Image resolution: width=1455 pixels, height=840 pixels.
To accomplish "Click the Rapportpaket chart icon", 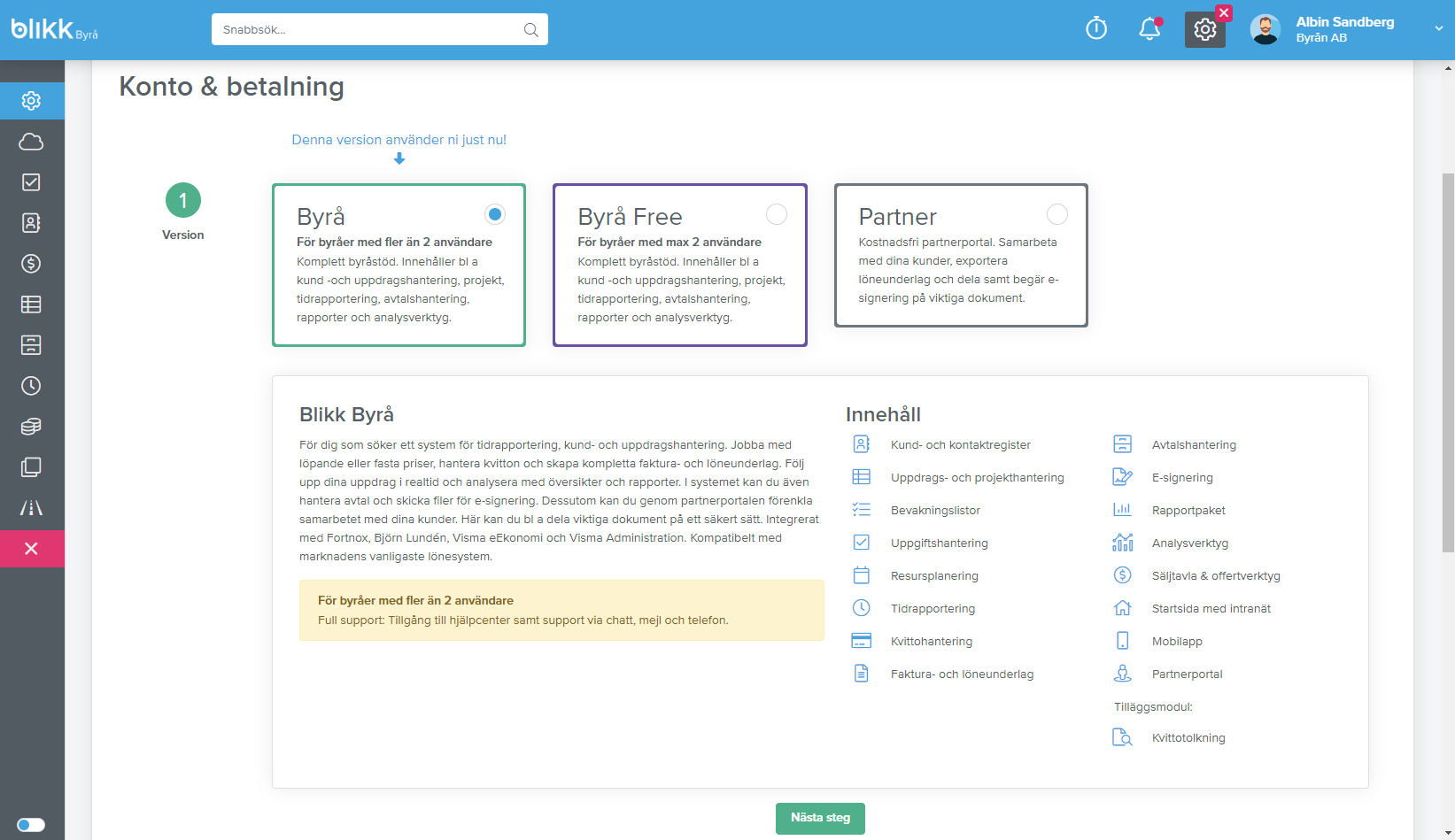I will pos(1122,510).
